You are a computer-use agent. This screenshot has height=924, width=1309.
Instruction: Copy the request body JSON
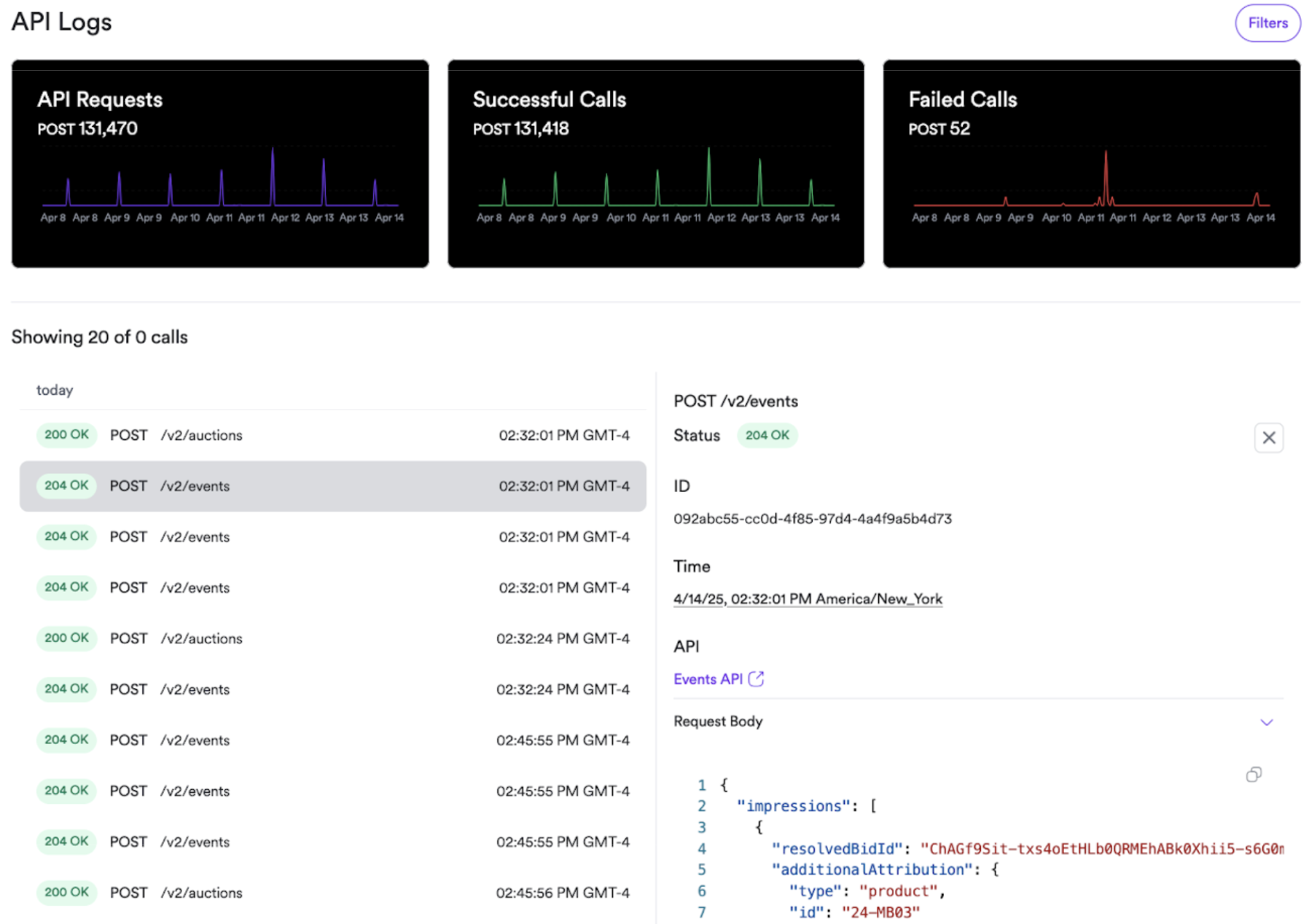(1254, 774)
